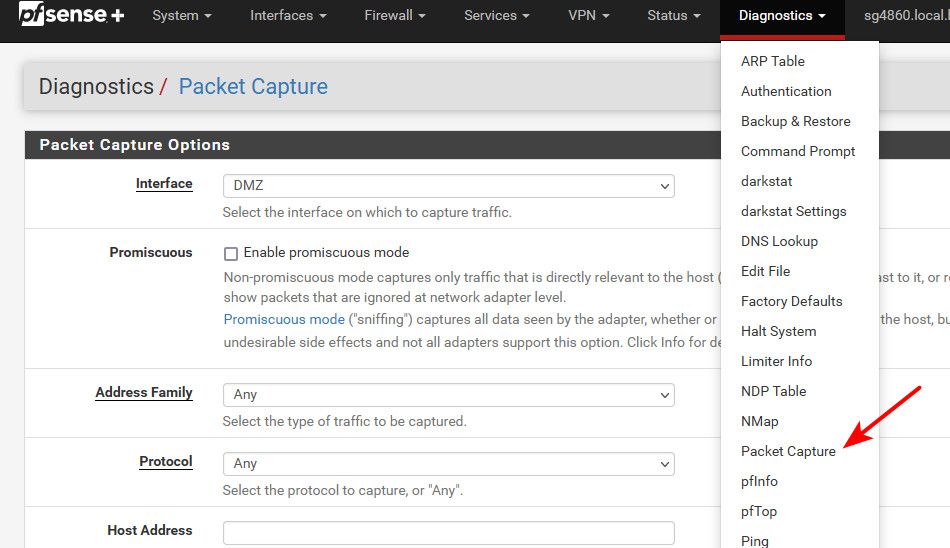Click the Host Address label
Image resolution: width=950 pixels, height=548 pixels.
150,530
